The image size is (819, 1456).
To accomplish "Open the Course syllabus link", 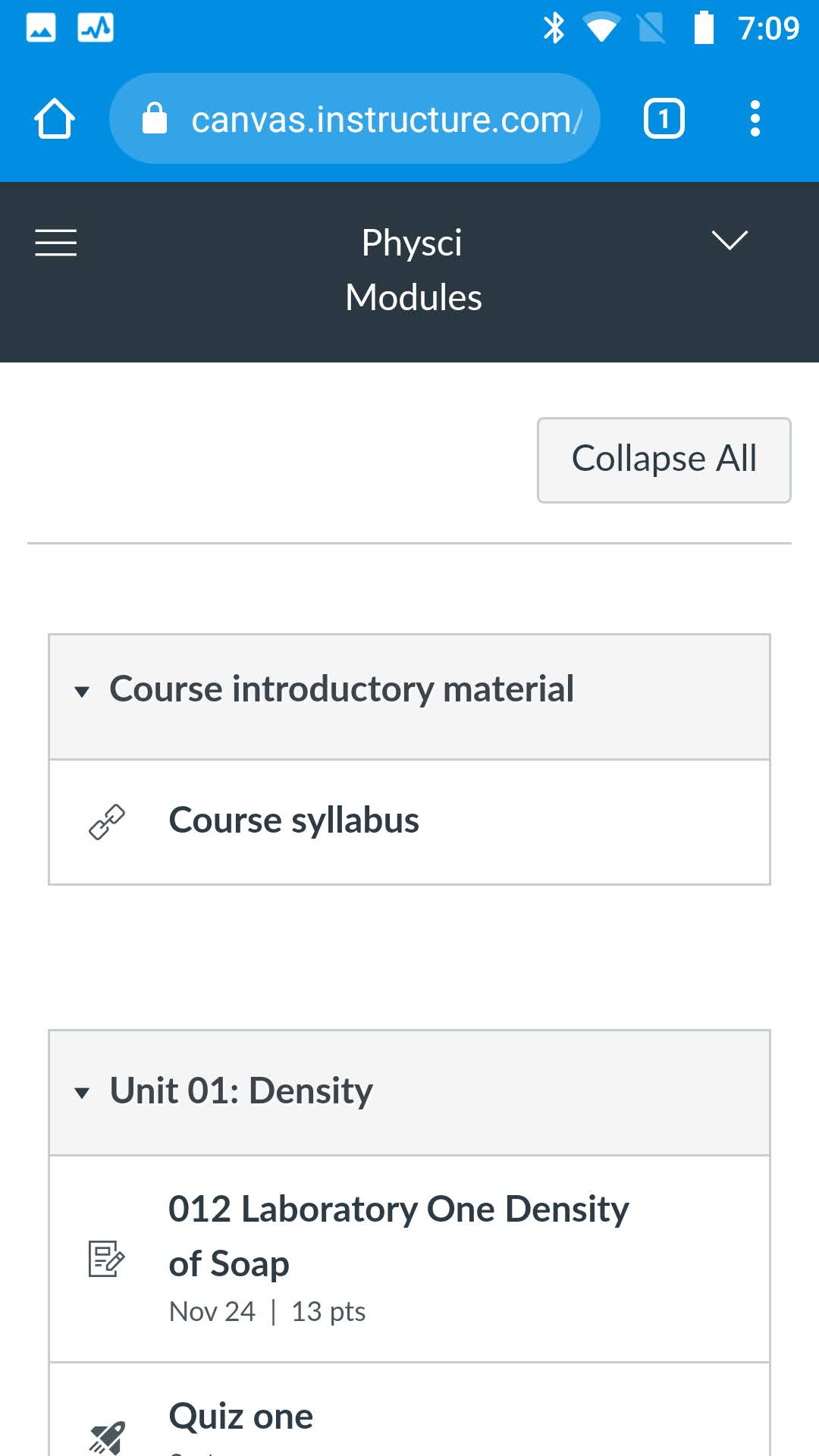I will click(x=294, y=821).
